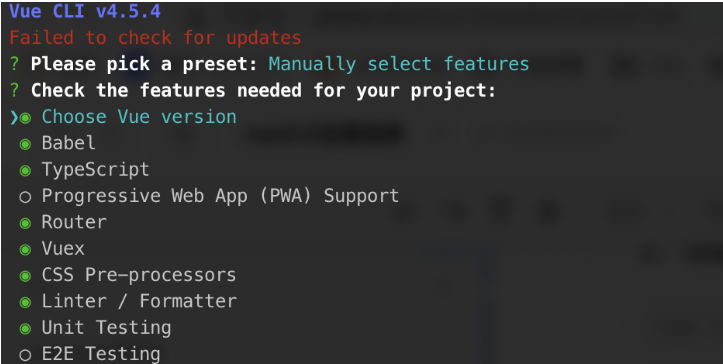723x364 pixels.
Task: Toggle CSS Pre-processors selection bullet
Action: pos(25,276)
